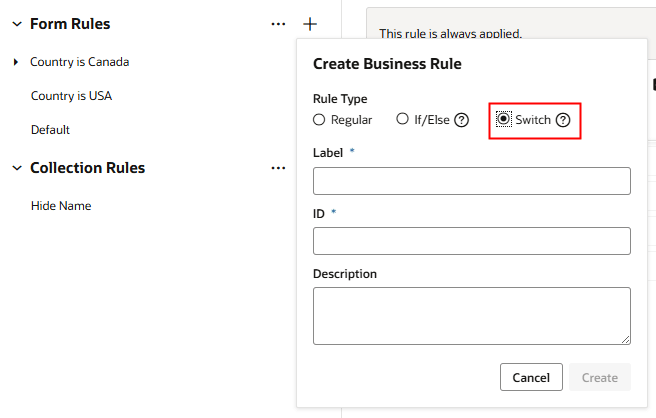Focus the ID text field

click(x=471, y=241)
